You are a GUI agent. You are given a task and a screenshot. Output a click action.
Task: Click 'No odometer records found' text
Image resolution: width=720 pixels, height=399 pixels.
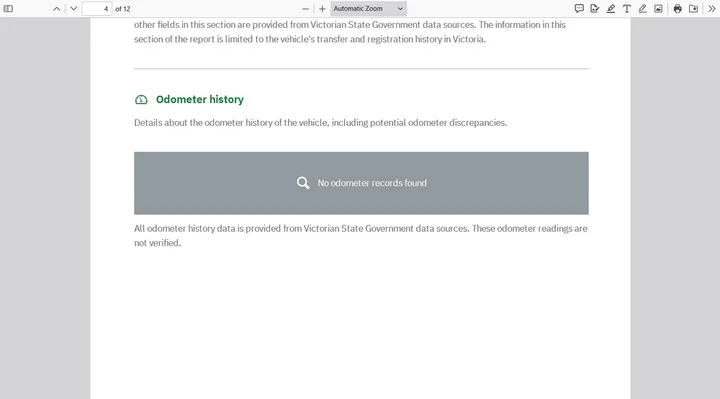pos(372,183)
